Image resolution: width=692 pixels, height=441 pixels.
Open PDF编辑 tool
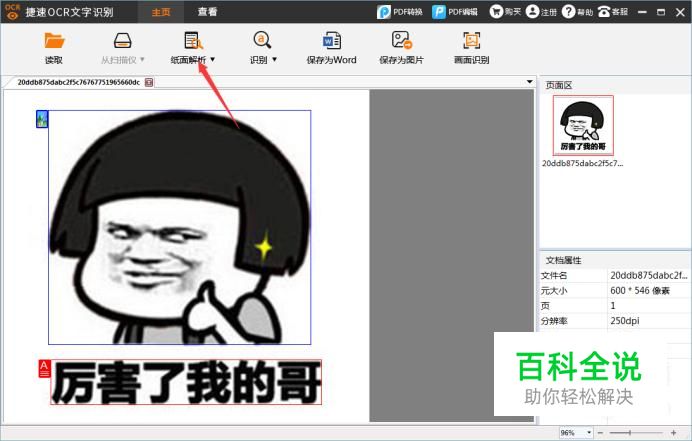click(455, 12)
